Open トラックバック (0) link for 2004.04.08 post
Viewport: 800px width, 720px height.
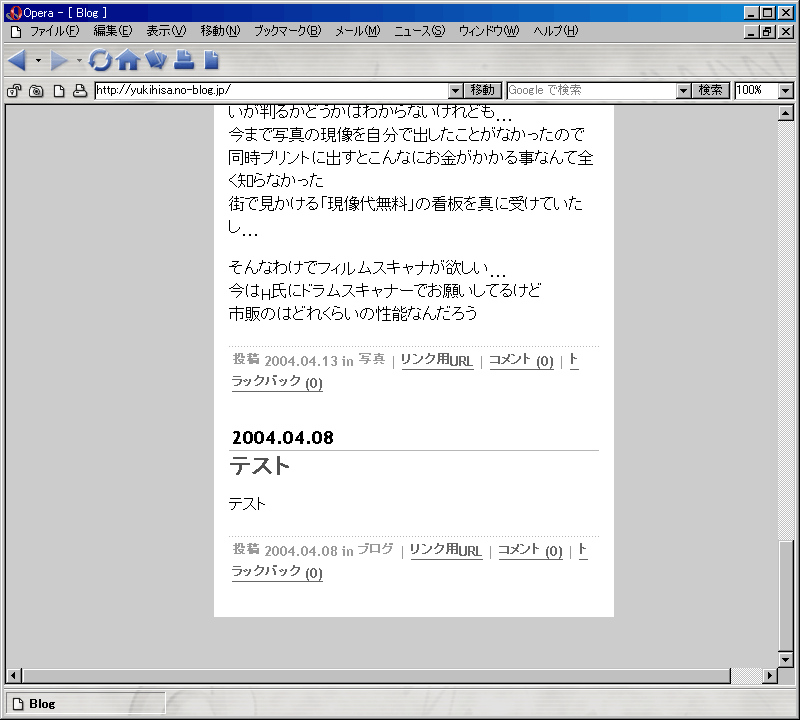click(x=277, y=572)
